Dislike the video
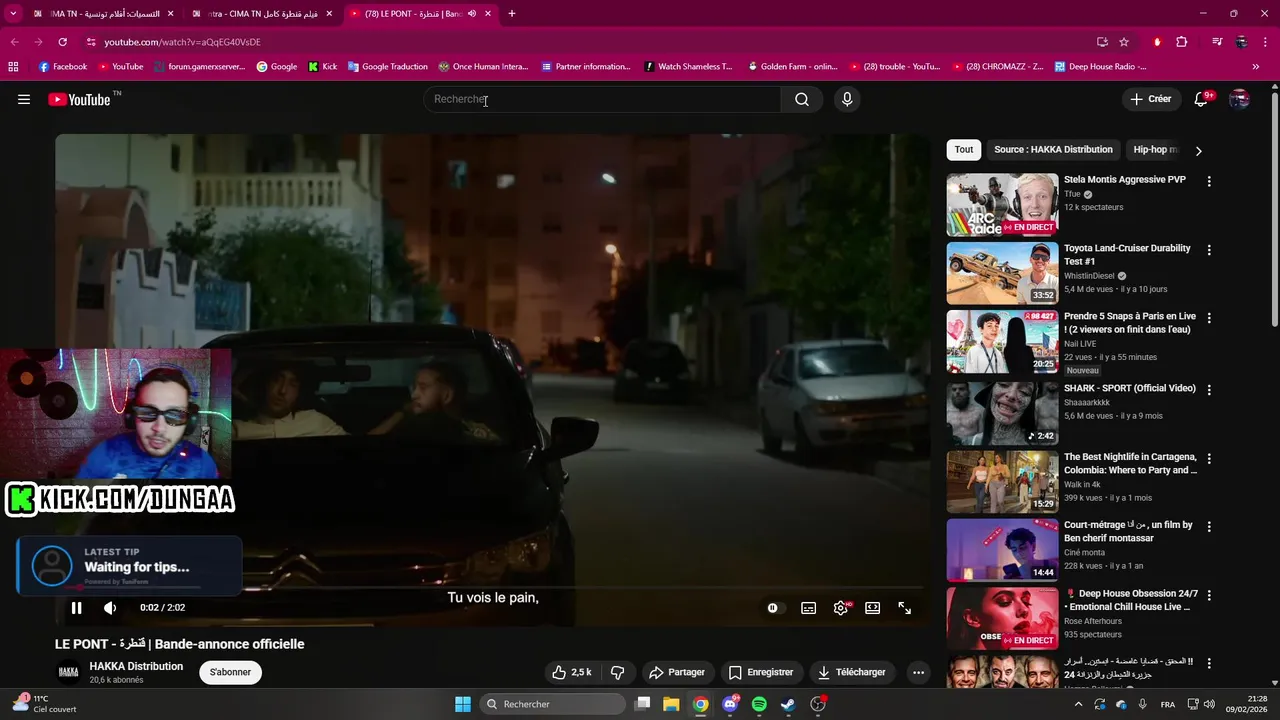This screenshot has width=1280, height=720. click(x=617, y=672)
